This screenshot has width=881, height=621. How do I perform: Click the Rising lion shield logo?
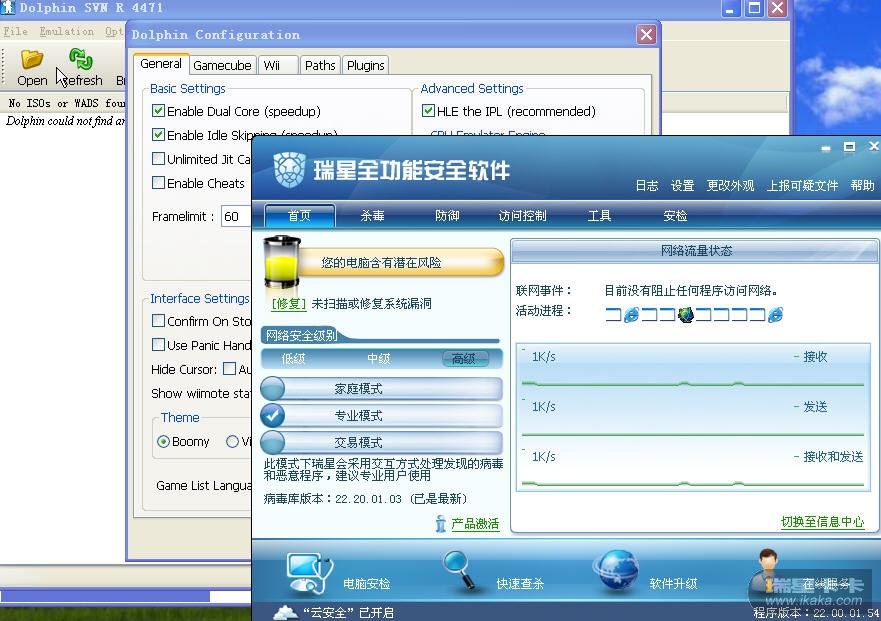(289, 169)
